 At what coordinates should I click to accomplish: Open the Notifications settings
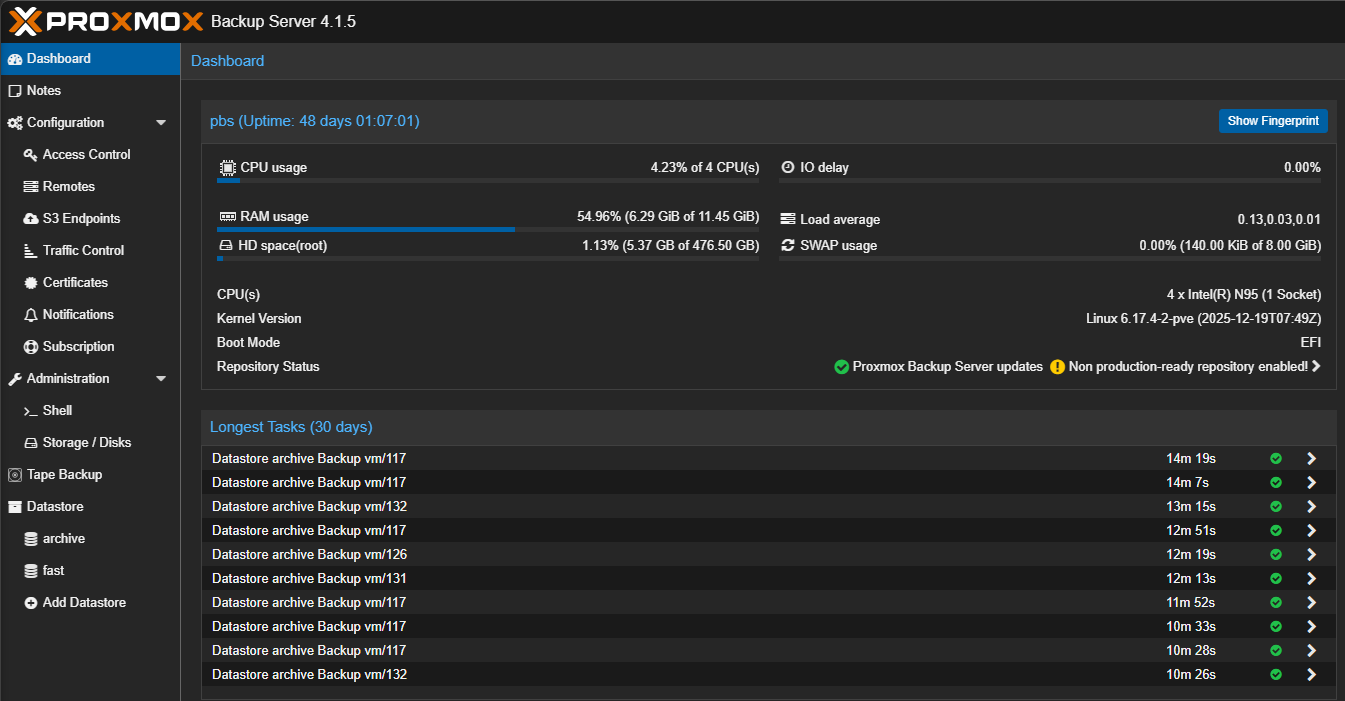click(78, 315)
